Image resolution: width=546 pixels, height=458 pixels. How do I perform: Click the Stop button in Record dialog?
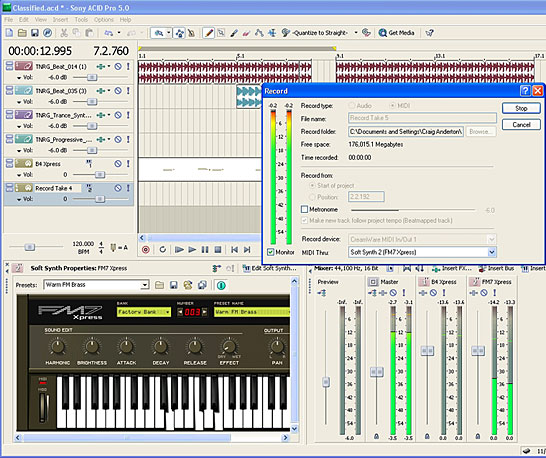point(521,108)
